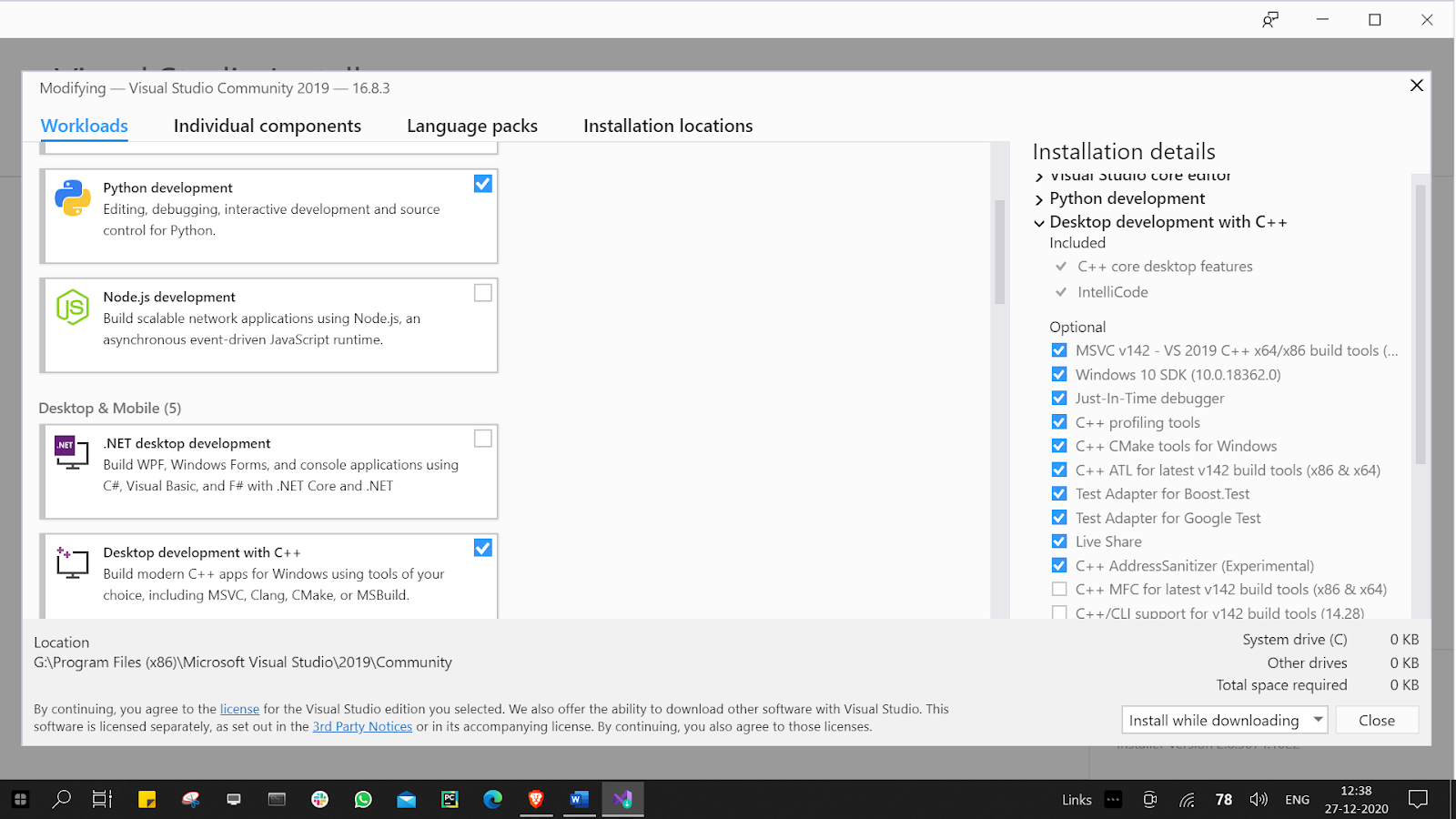
Task: Open WhatsApp from the taskbar
Action: [363, 799]
